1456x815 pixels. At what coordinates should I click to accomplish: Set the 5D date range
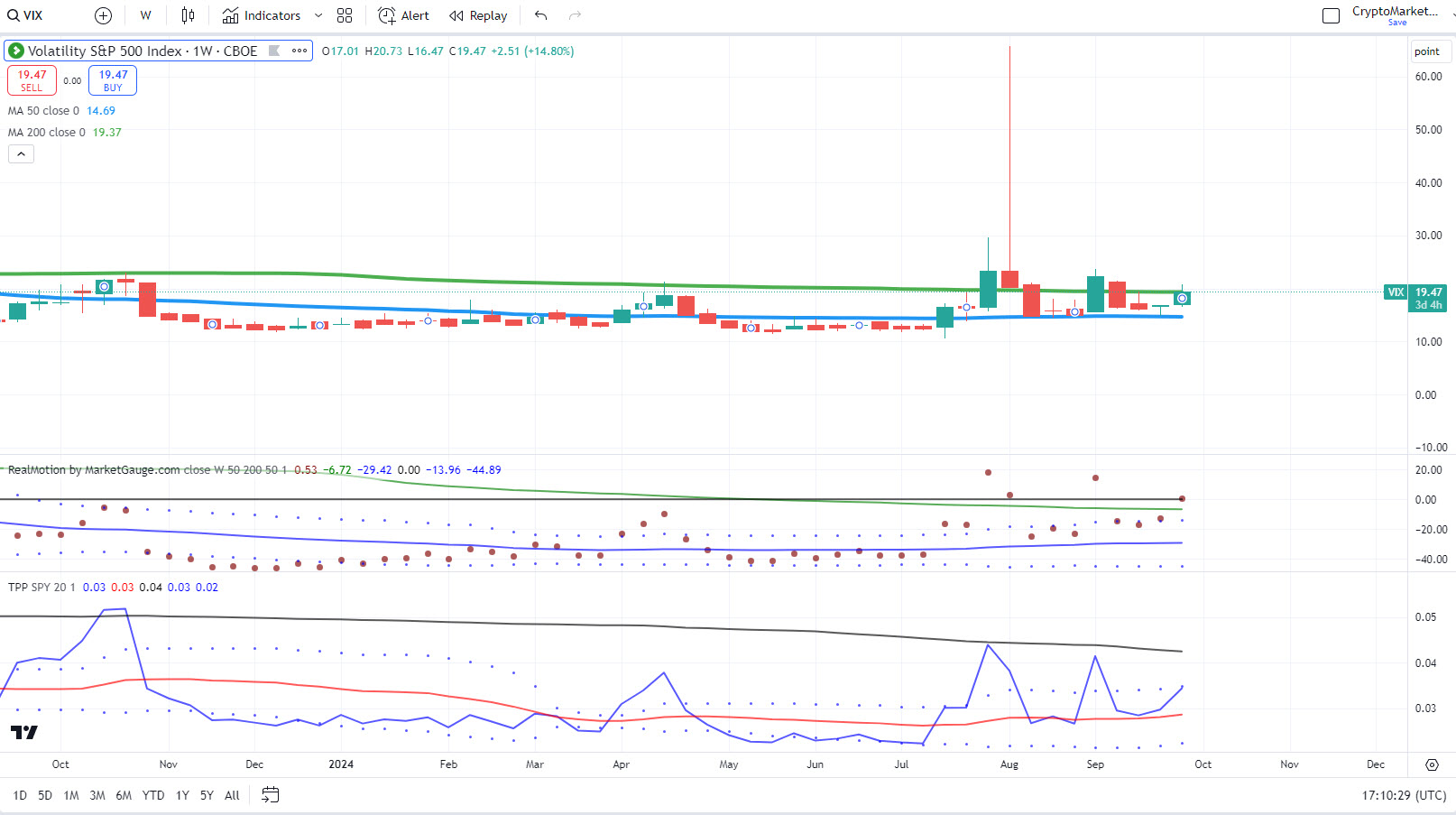pyautogui.click(x=45, y=795)
